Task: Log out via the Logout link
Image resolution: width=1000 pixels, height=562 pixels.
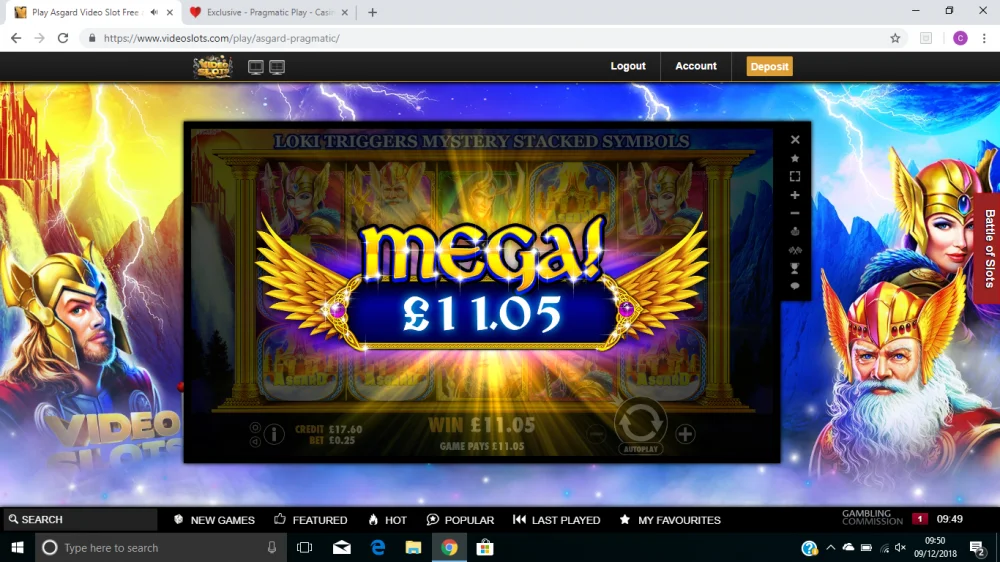Action: pos(628,66)
